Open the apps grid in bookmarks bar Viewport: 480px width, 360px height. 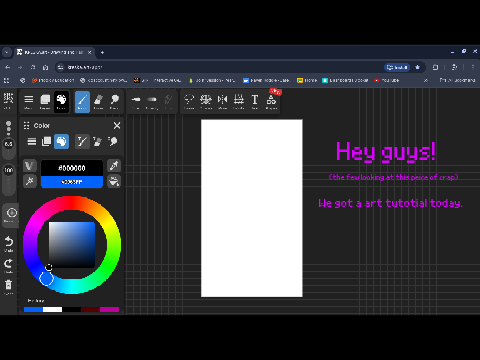click(7, 80)
